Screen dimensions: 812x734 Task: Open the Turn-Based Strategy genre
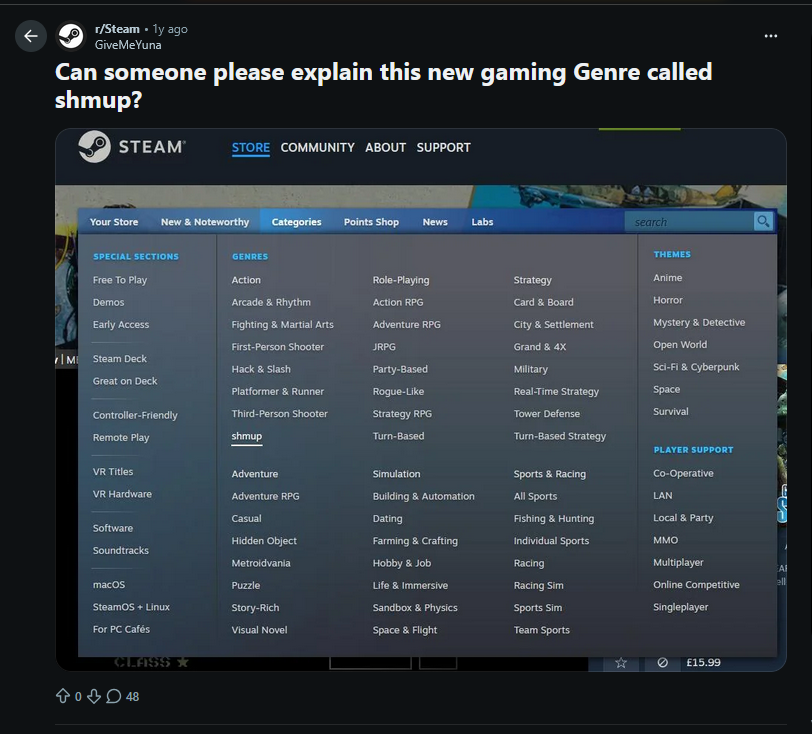point(559,436)
